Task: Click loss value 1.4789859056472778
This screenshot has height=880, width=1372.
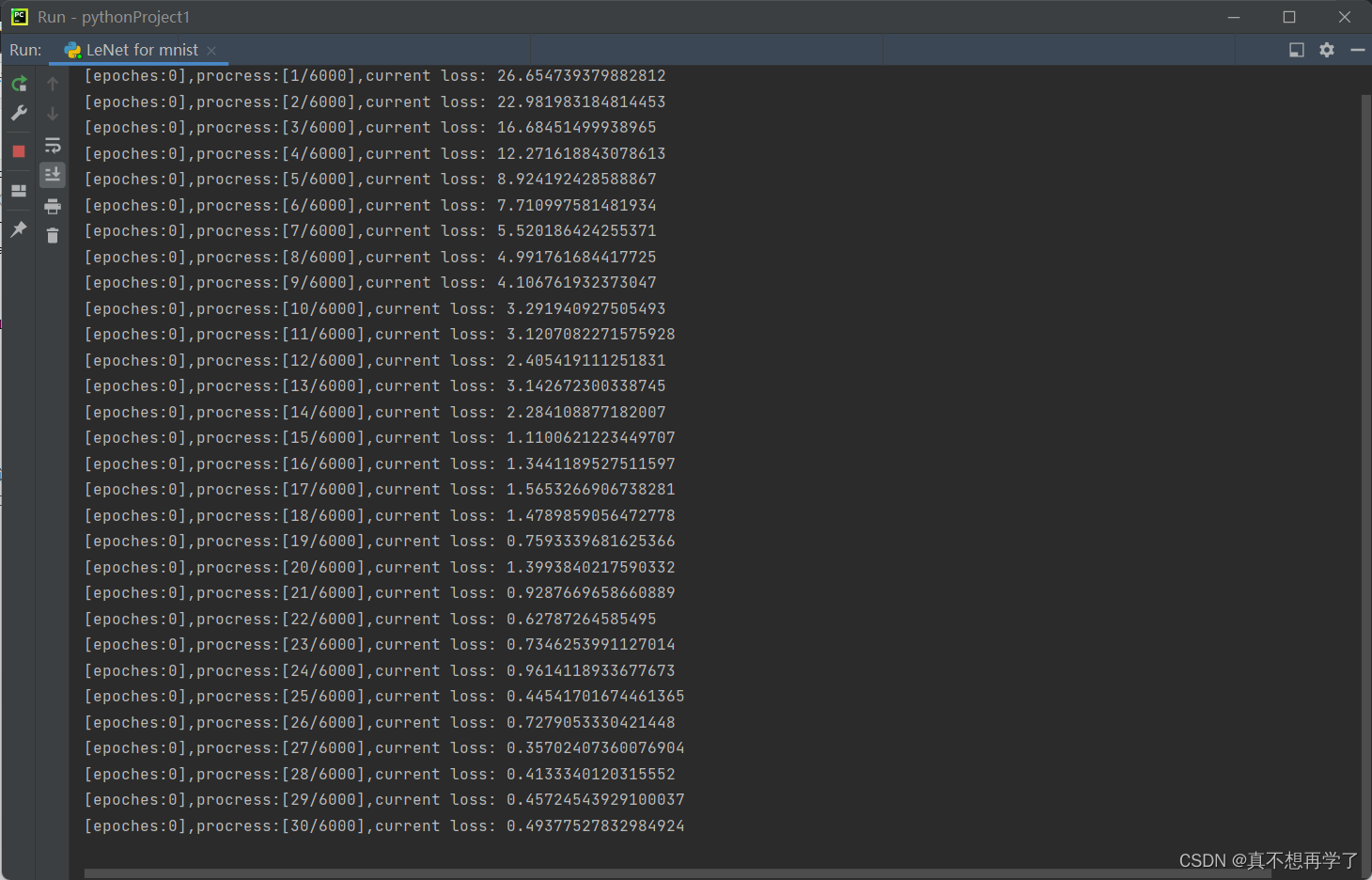Action: [590, 515]
